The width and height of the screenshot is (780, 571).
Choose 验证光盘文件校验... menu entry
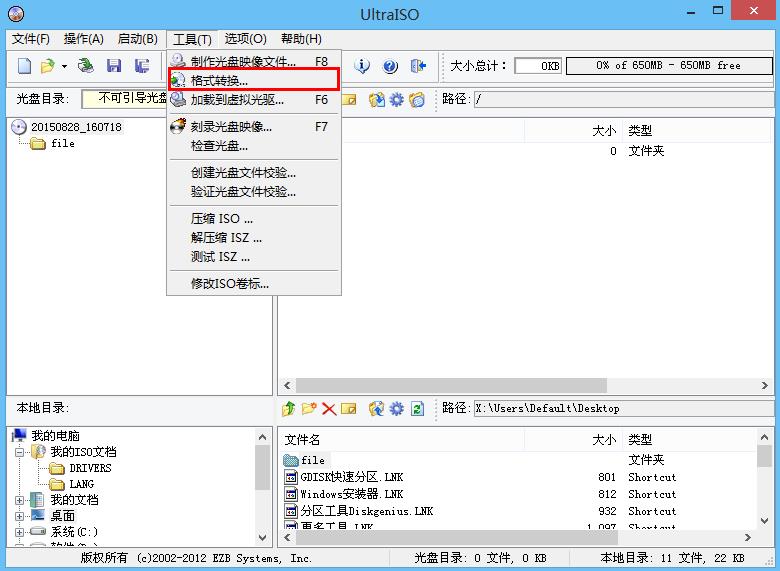coord(254,191)
